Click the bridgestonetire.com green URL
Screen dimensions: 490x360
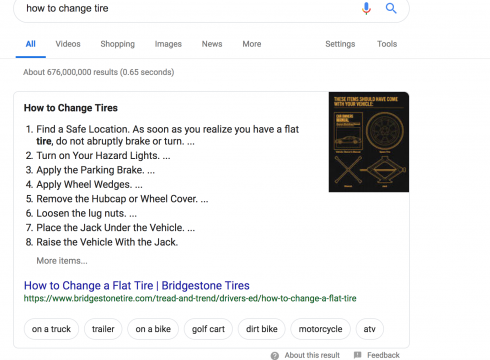[190, 298]
